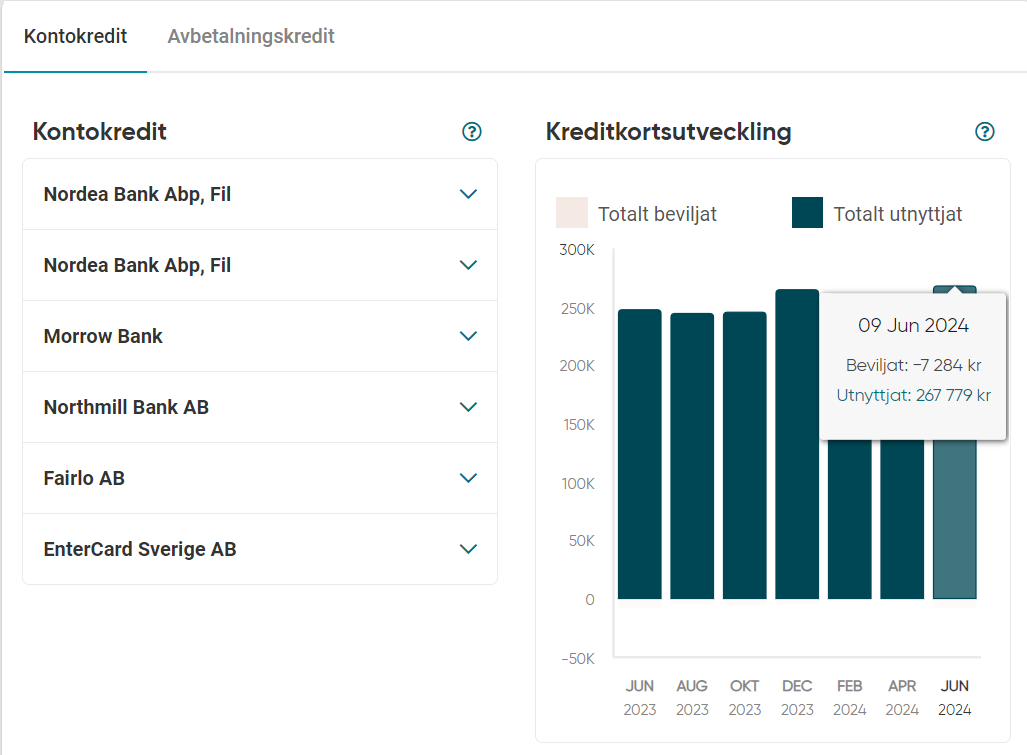1027x755 pixels.
Task: Click the DEC 2023 bar in chart
Action: tap(797, 445)
